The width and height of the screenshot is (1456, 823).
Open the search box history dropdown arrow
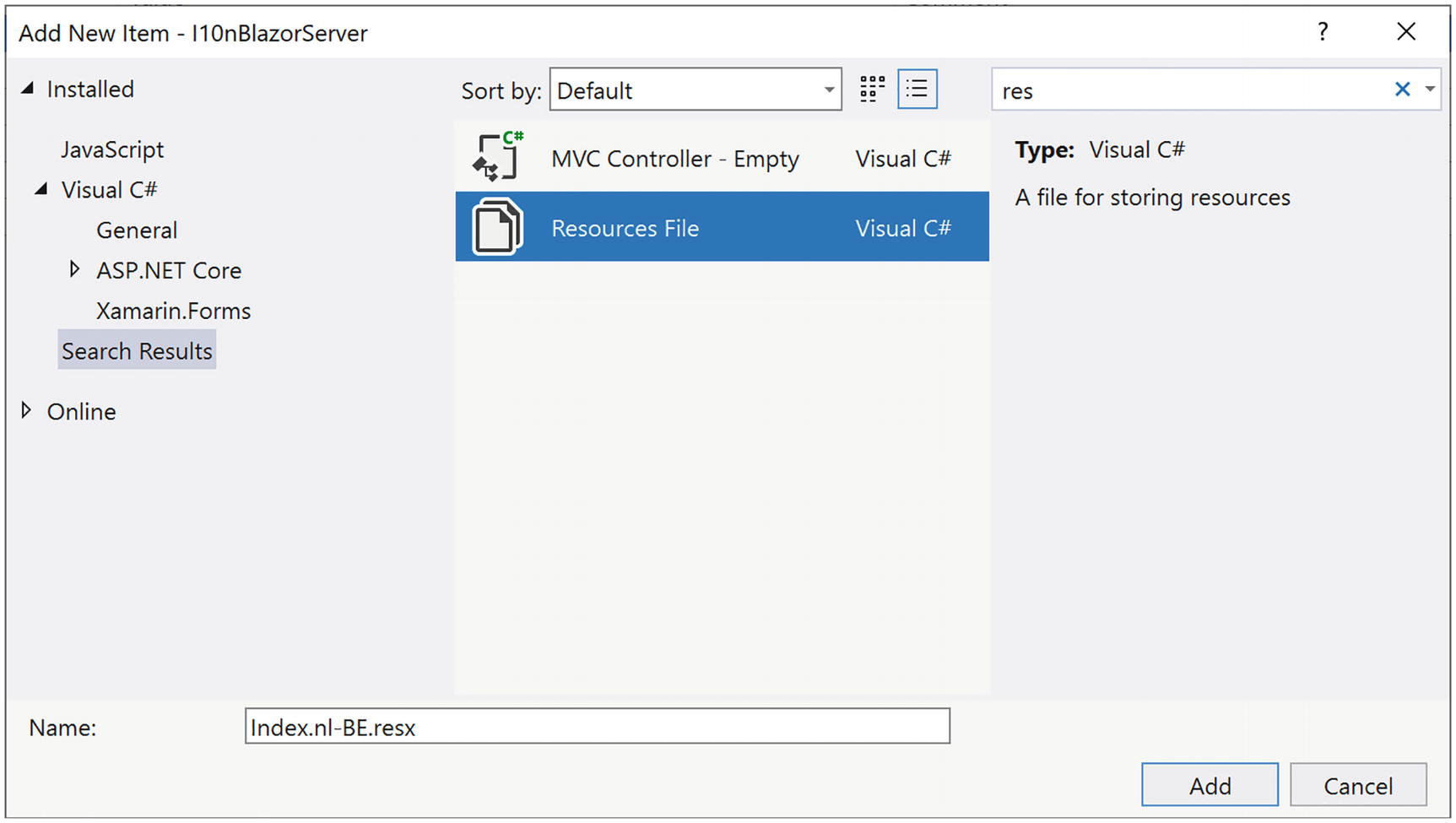point(1430,89)
